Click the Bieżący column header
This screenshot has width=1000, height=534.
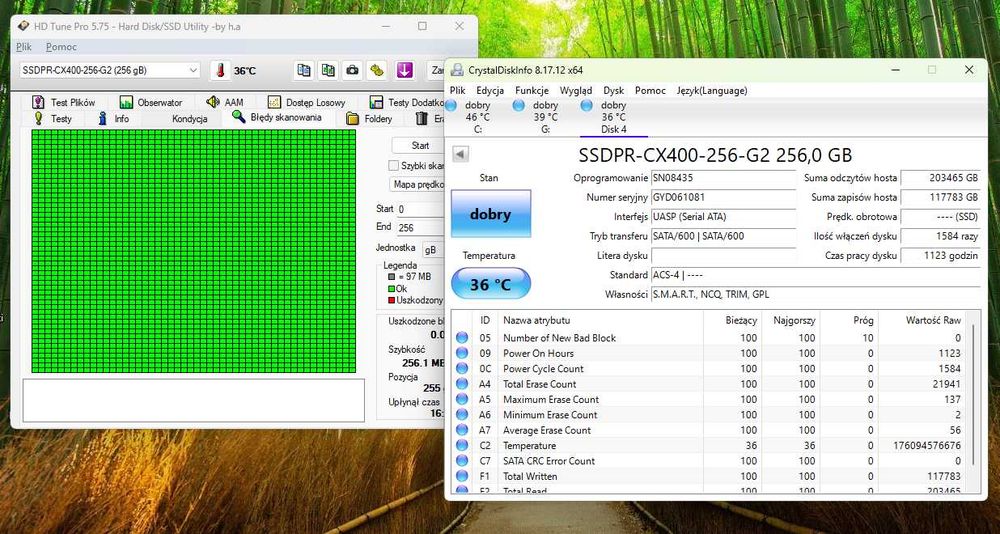(x=732, y=320)
